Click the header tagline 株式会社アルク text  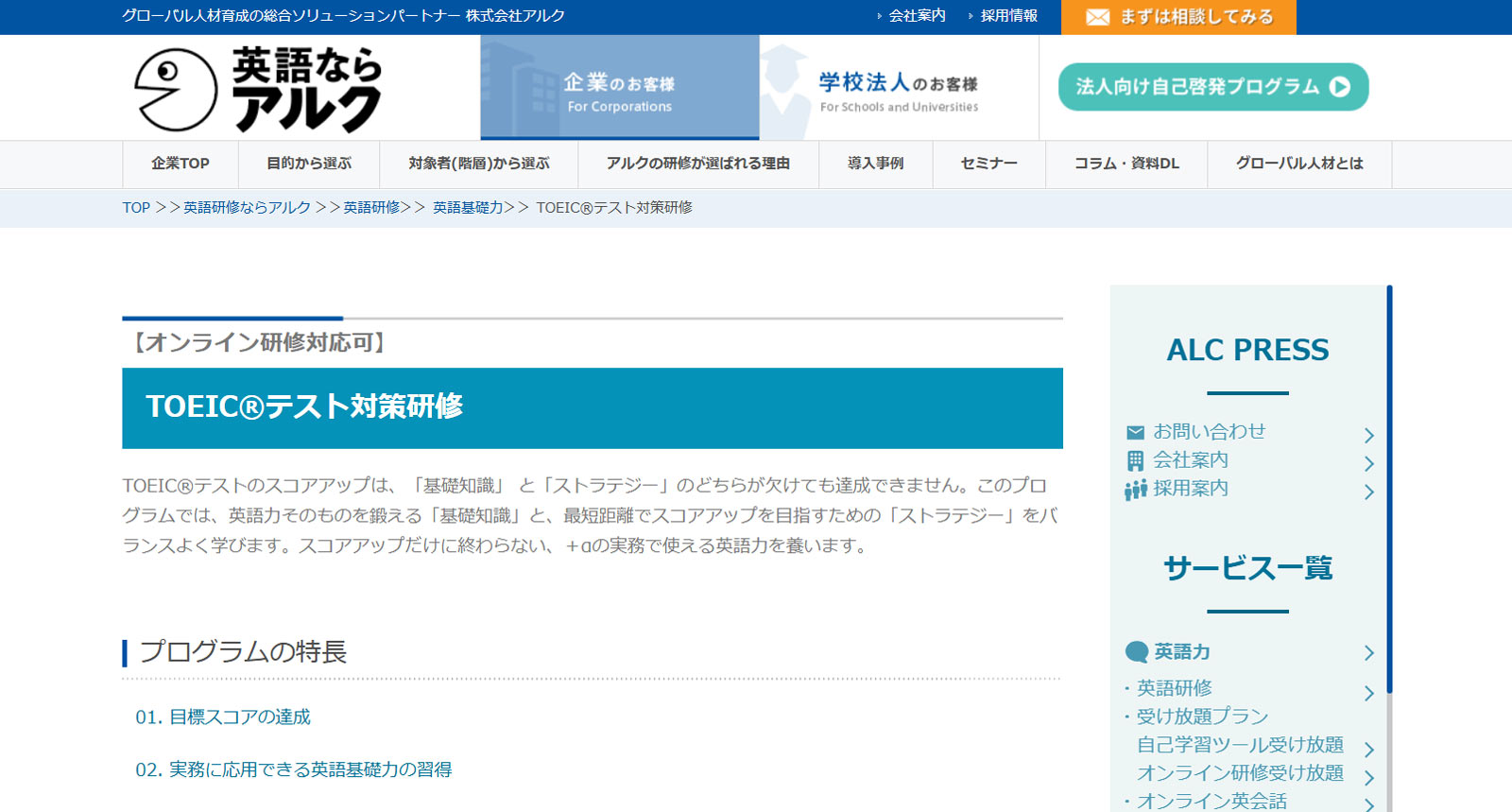coord(515,16)
